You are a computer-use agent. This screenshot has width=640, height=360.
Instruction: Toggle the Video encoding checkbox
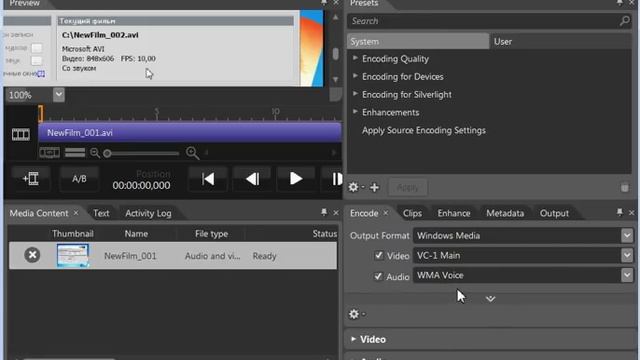point(378,255)
